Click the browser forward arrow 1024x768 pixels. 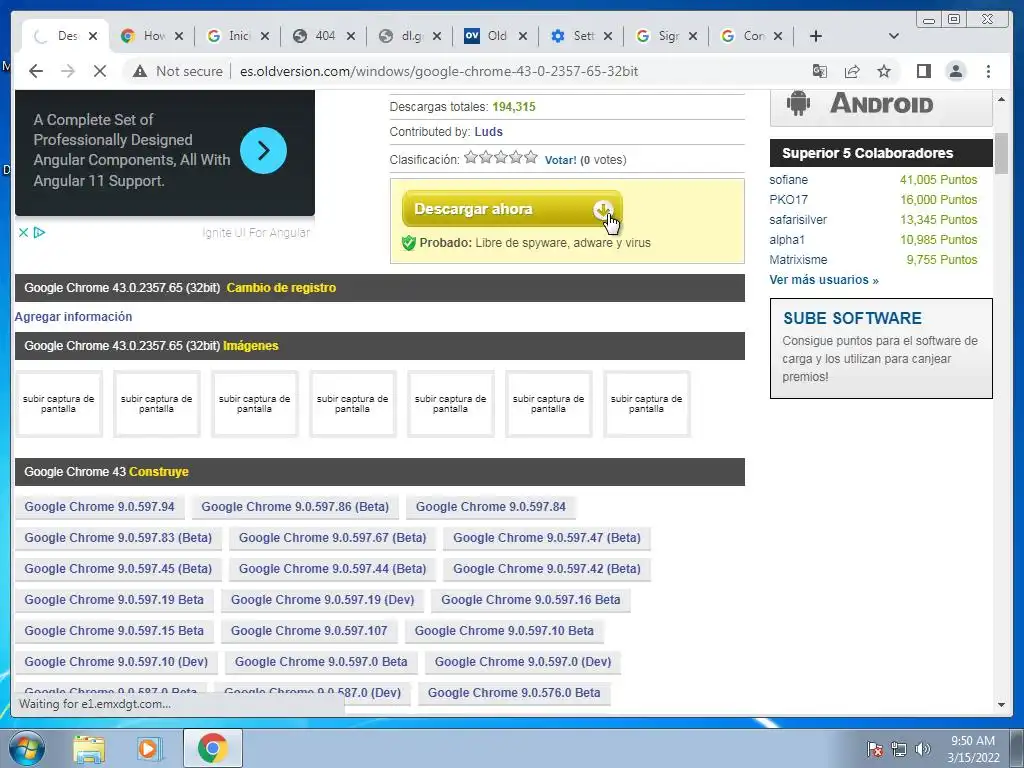[x=68, y=71]
